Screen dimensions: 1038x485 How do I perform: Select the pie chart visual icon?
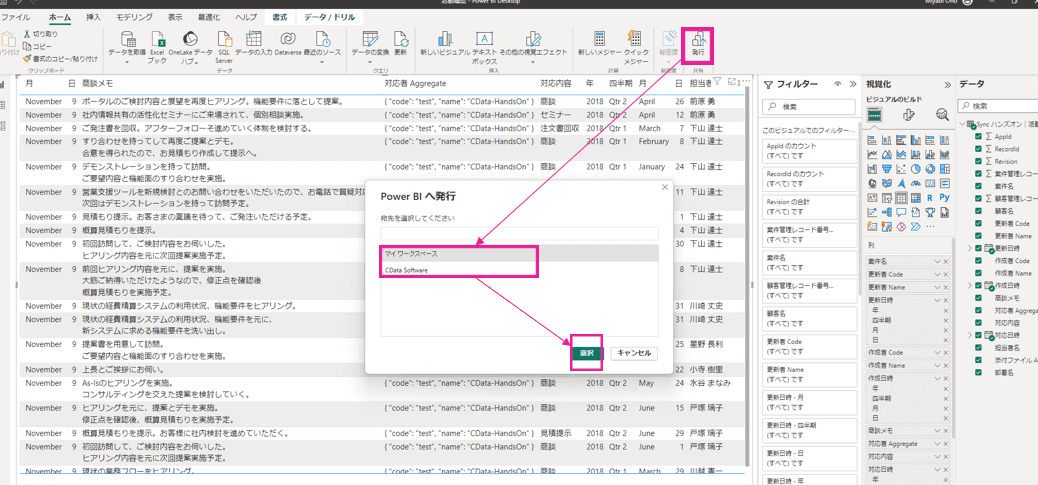(x=916, y=168)
